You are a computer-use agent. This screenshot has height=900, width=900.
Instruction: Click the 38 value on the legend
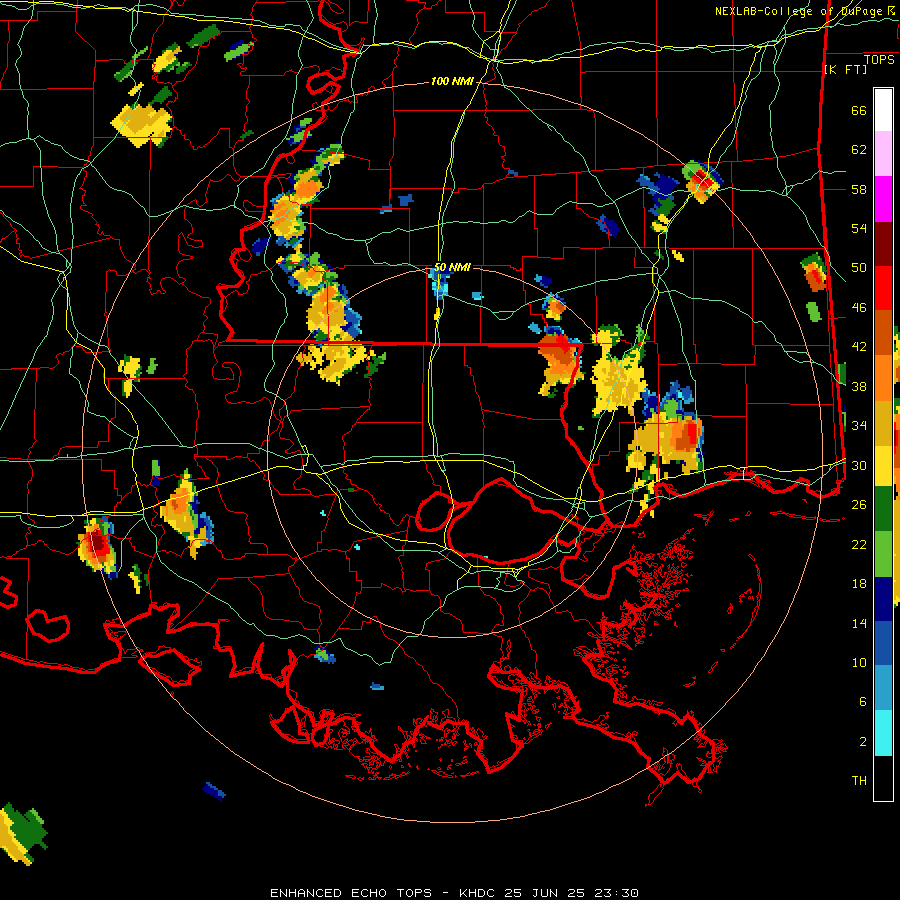click(859, 386)
